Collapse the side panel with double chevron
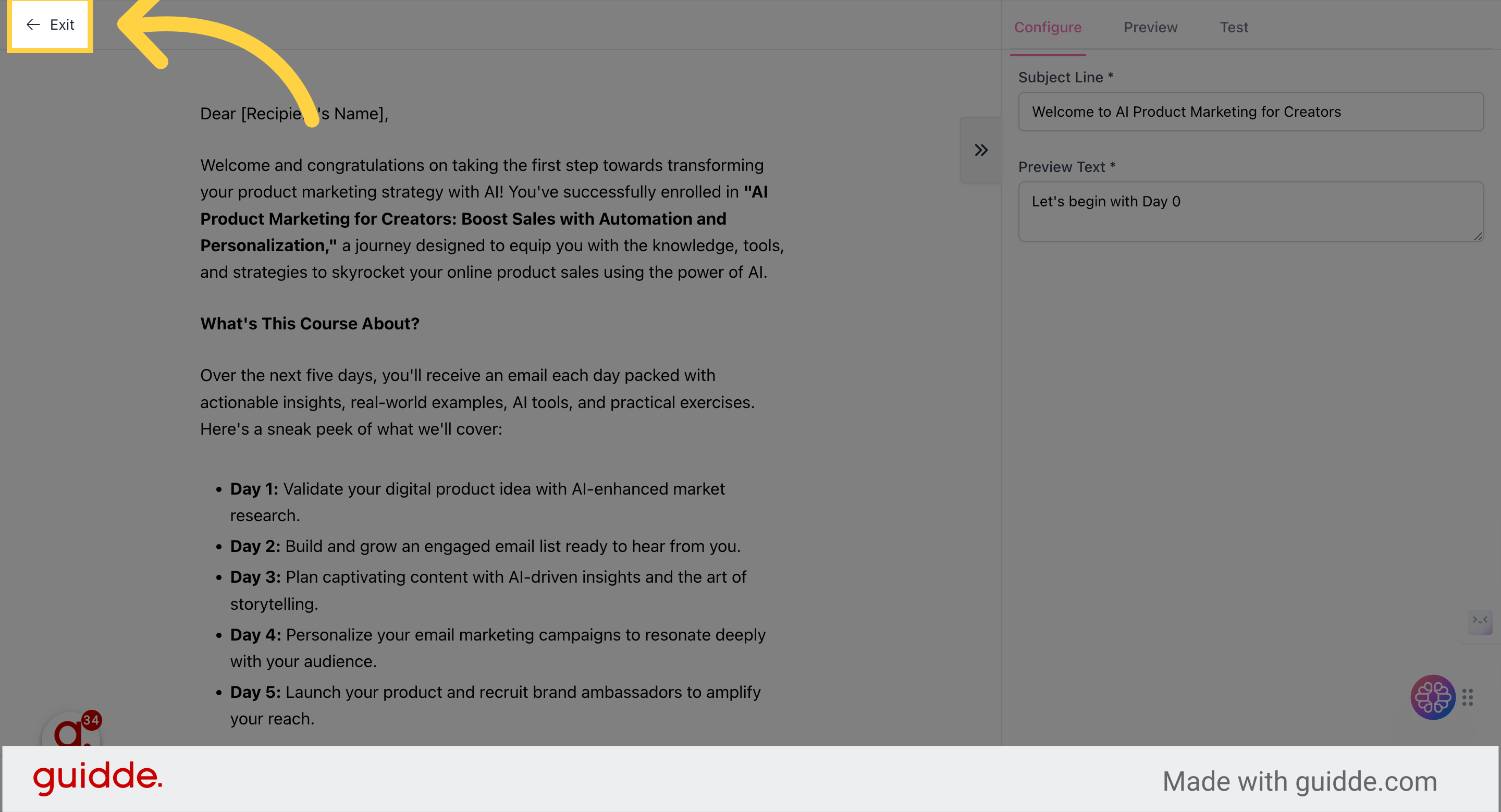Viewport: 1501px width, 812px height. (x=981, y=150)
